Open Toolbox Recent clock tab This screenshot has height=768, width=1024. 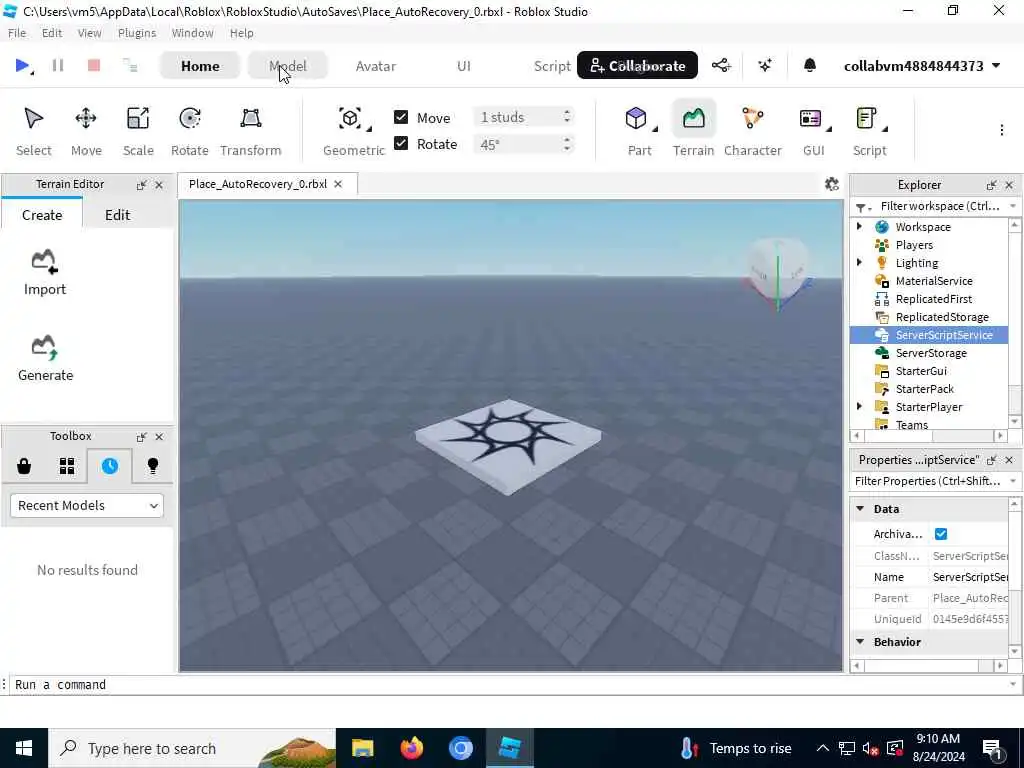[x=110, y=466]
